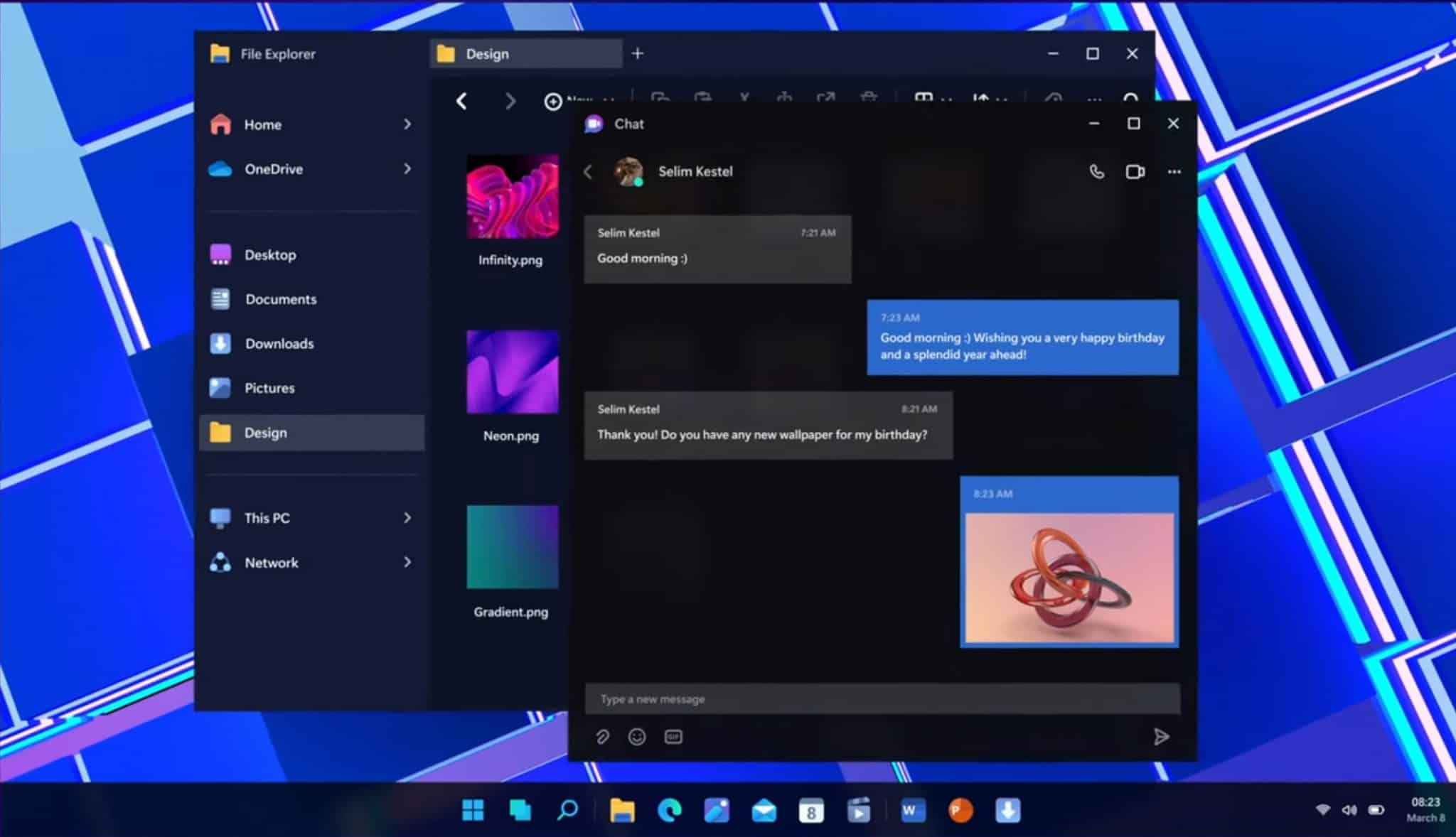Launch Microsoft Edge from the taskbar
The image size is (1456, 837).
(x=669, y=810)
